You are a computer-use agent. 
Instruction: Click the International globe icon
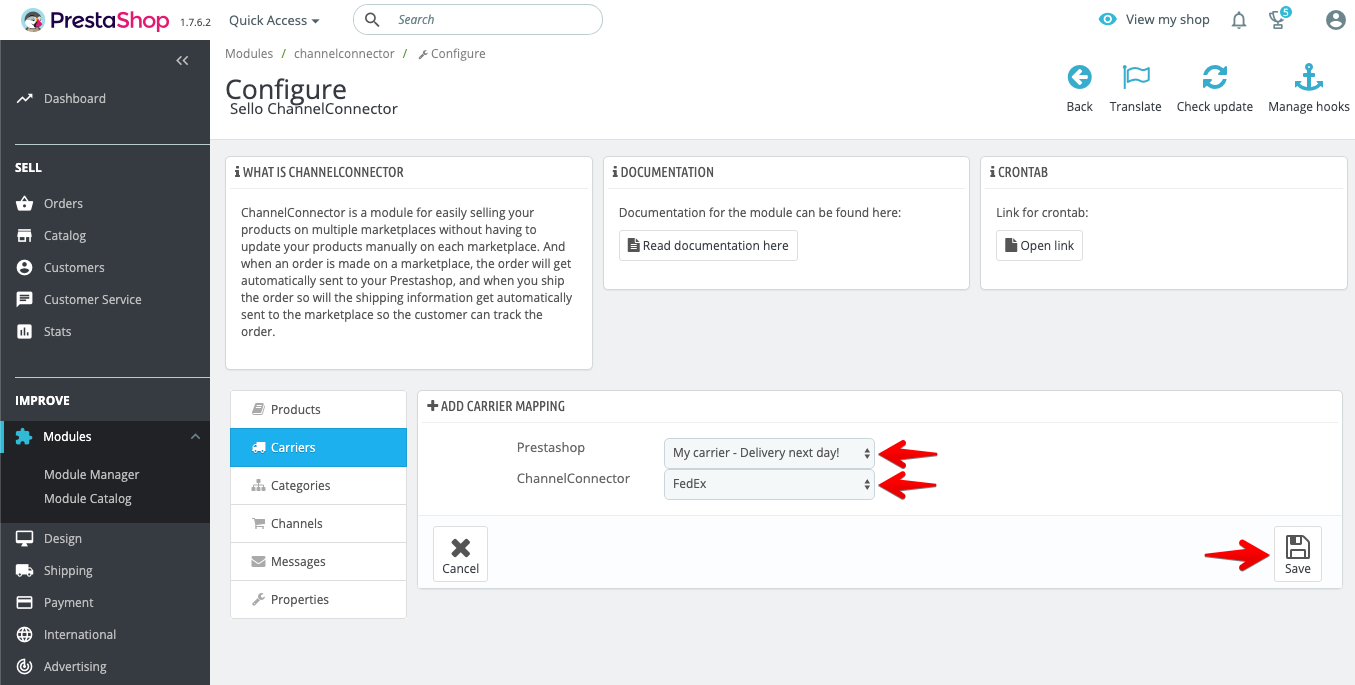pyautogui.click(x=24, y=634)
